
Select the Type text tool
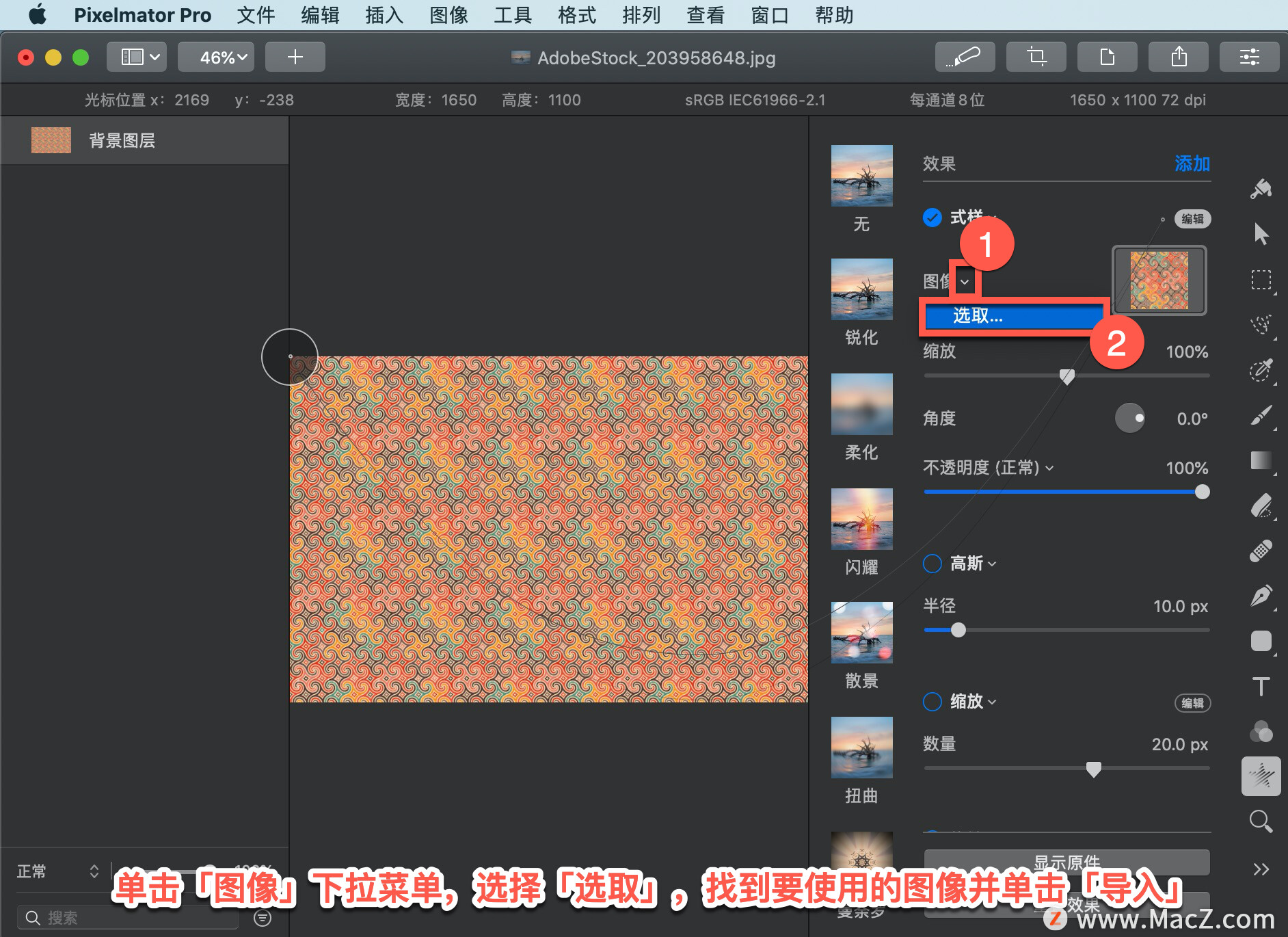(x=1261, y=686)
